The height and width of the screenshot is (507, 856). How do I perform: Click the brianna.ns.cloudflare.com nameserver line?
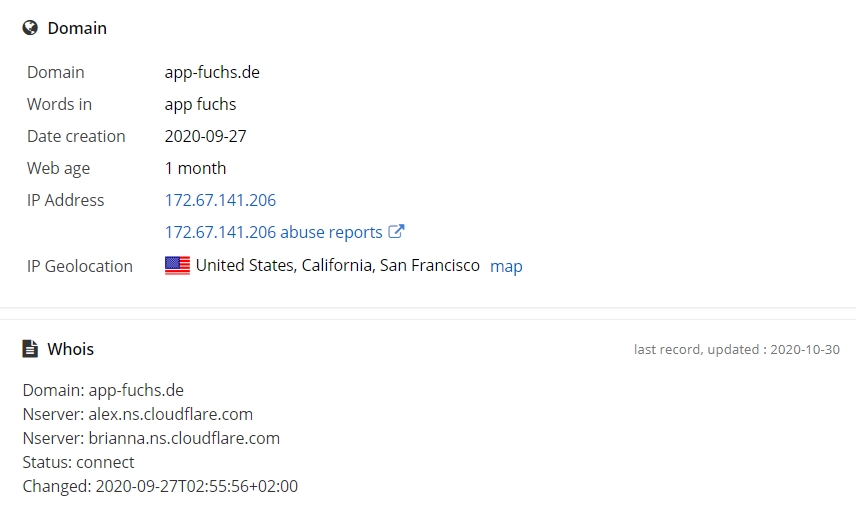[x=151, y=438]
